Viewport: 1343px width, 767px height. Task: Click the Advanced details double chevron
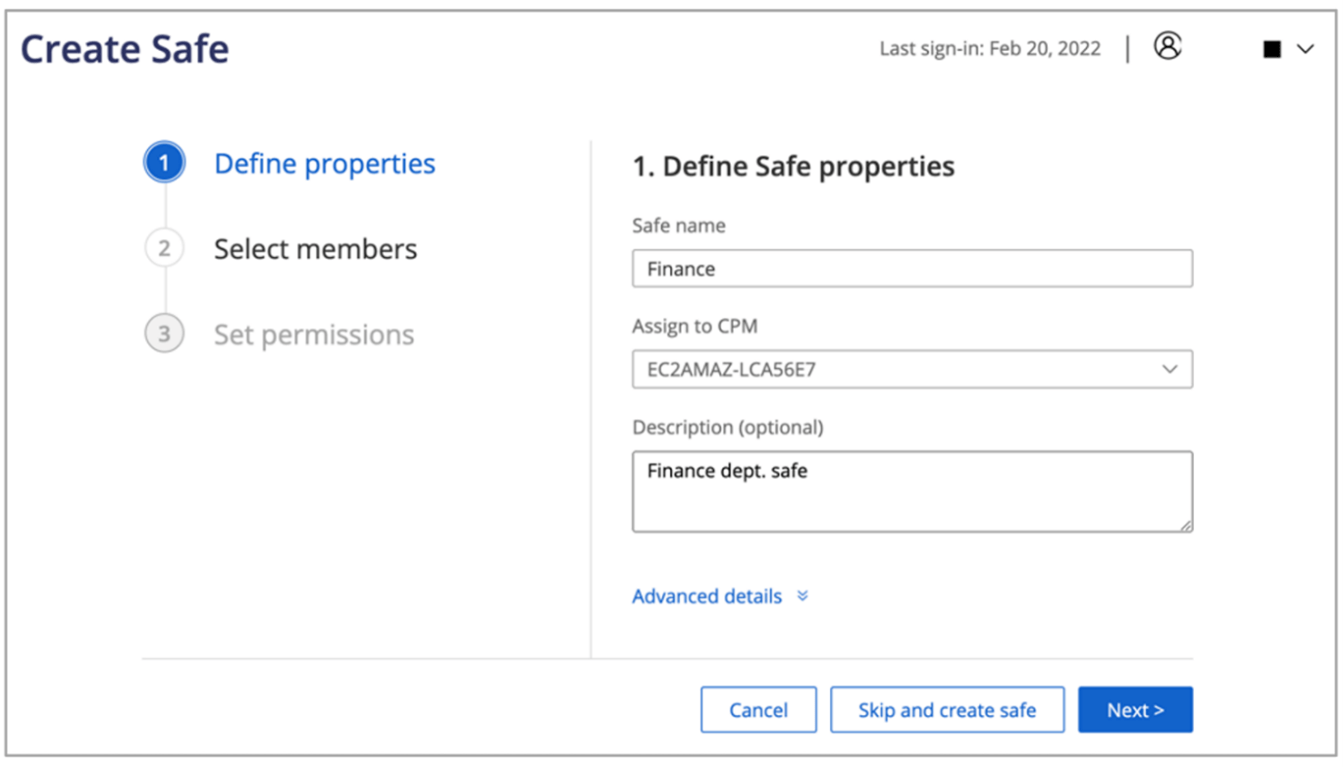click(x=802, y=596)
